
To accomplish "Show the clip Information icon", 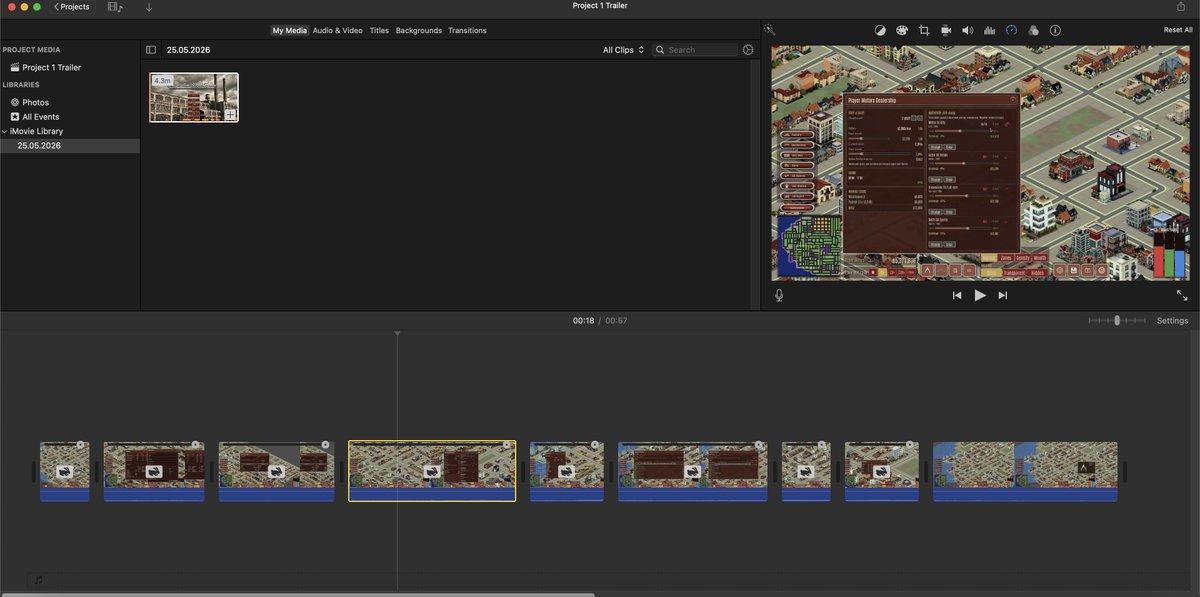I will pos(1055,30).
